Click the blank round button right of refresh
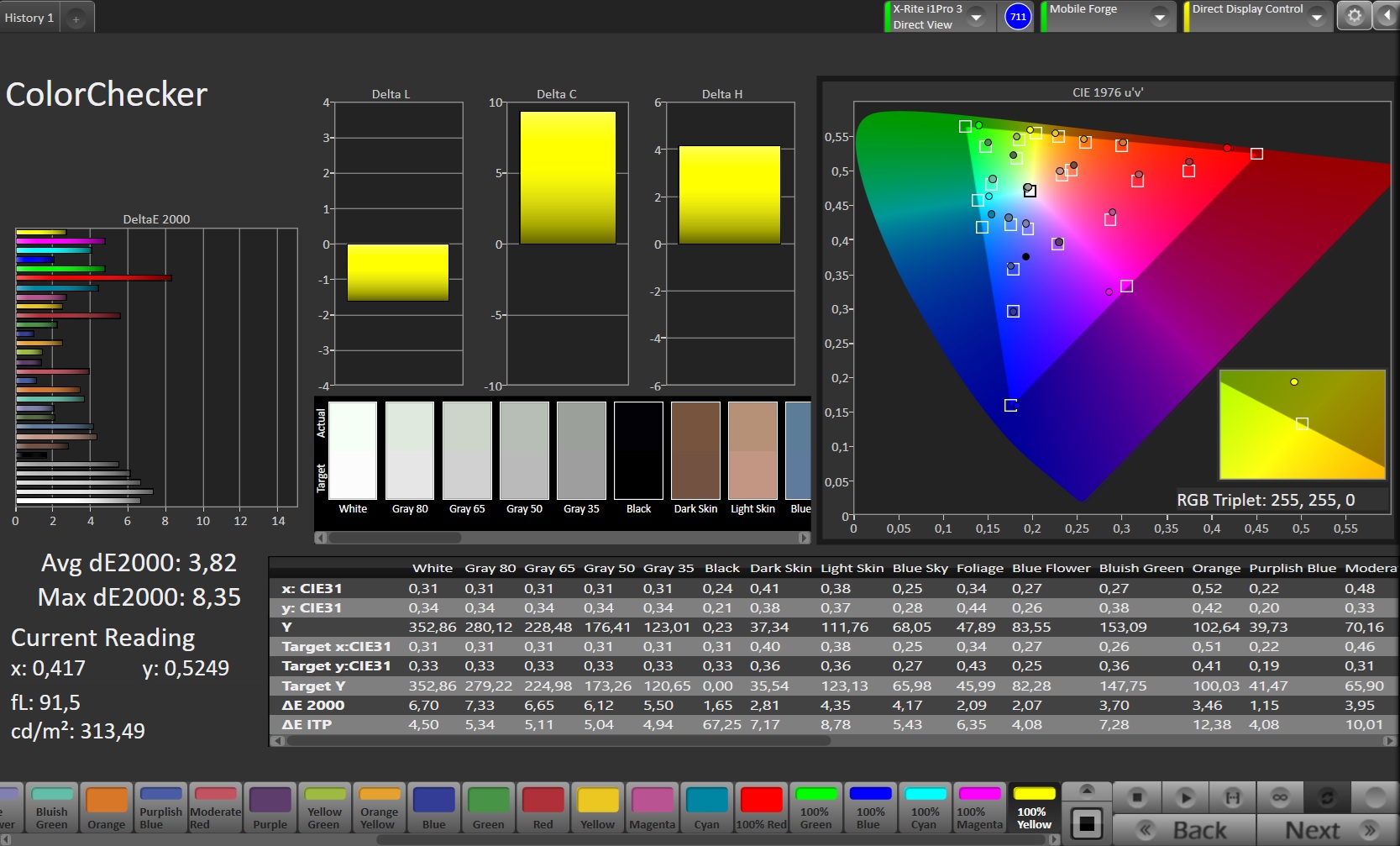1400x846 pixels. 1375,796
